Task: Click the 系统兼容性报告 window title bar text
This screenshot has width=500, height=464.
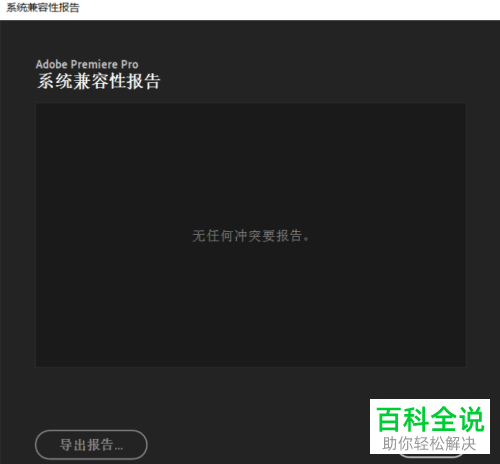Action: 43,8
